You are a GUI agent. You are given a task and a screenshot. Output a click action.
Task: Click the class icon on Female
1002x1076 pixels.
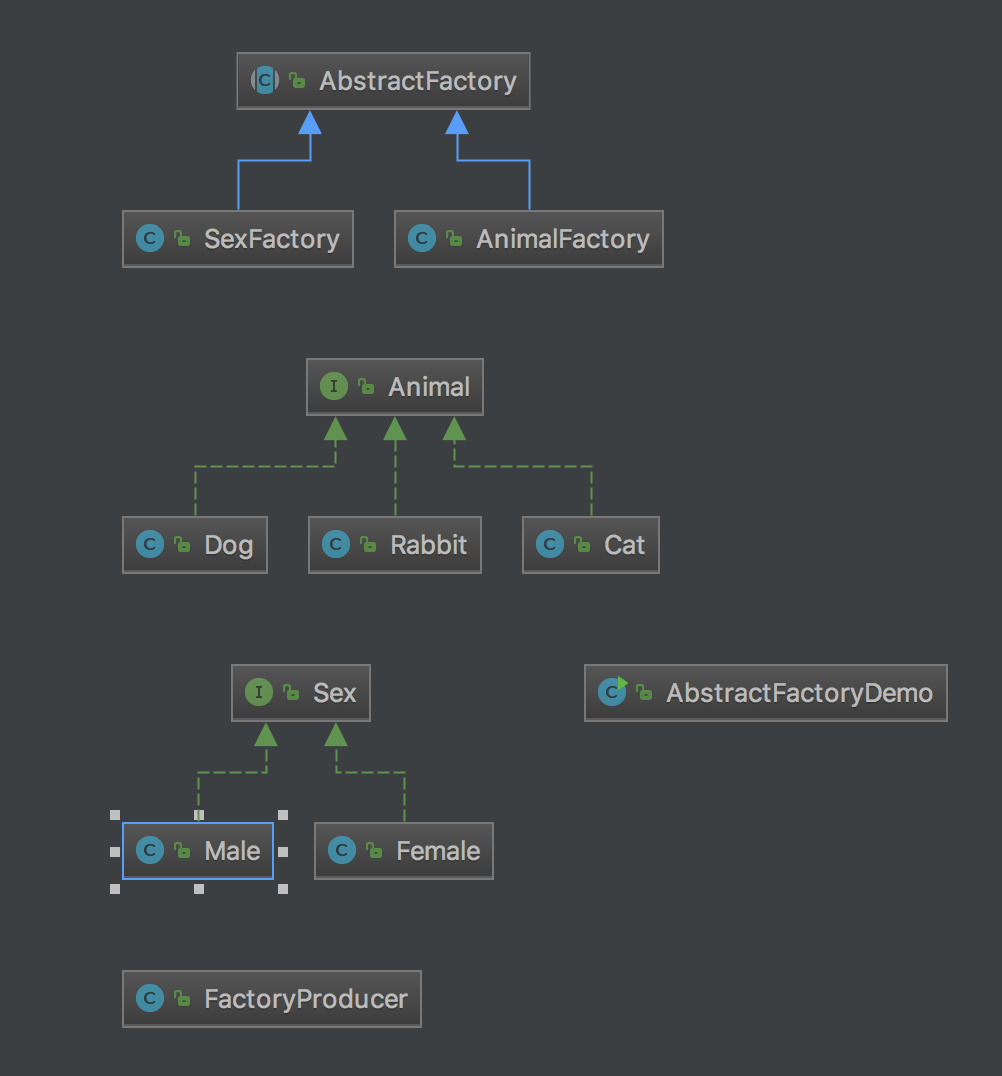coord(342,850)
